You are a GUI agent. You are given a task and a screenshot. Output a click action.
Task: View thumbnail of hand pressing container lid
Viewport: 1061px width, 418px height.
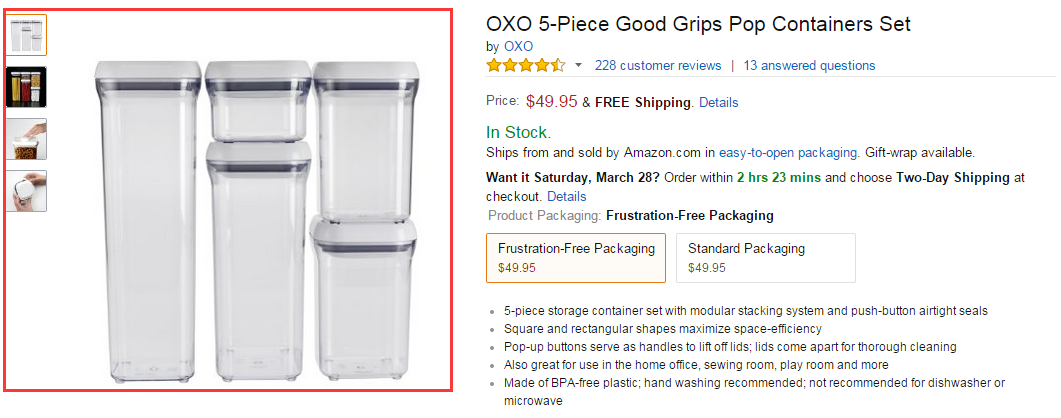coord(26,139)
